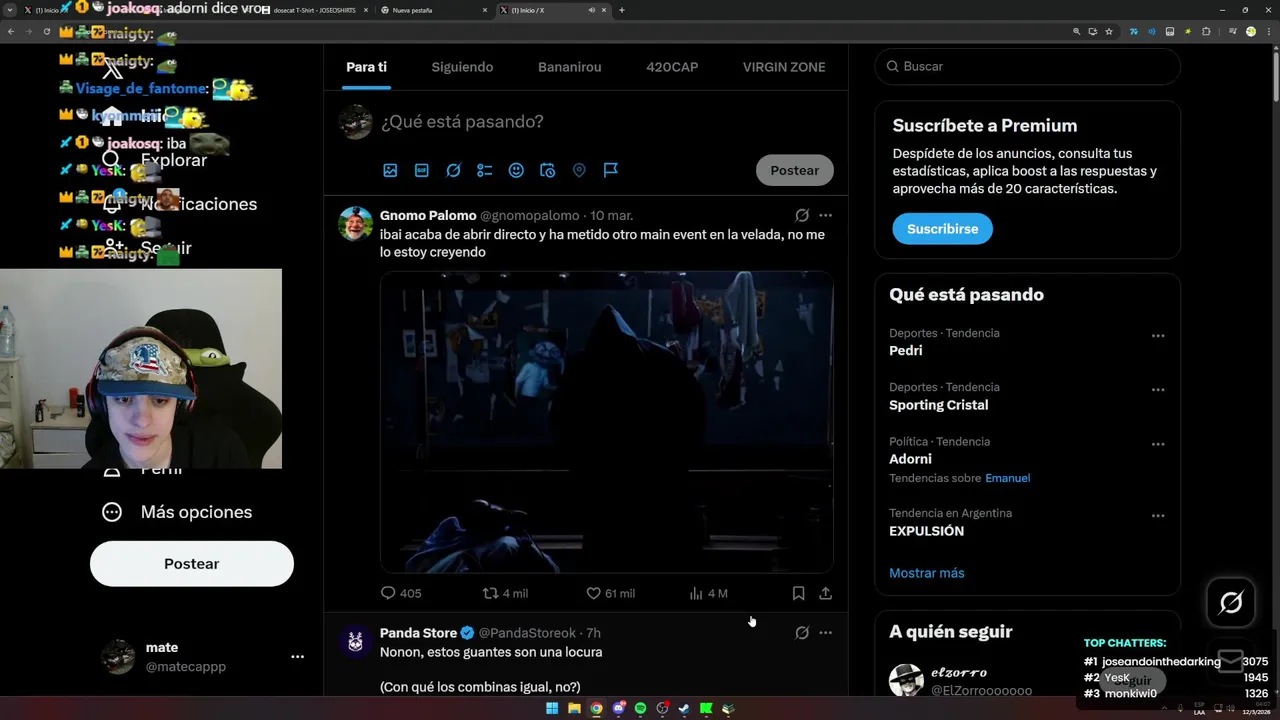The width and height of the screenshot is (1280, 720).
Task: Click the Buscar search field
Action: 1028,66
